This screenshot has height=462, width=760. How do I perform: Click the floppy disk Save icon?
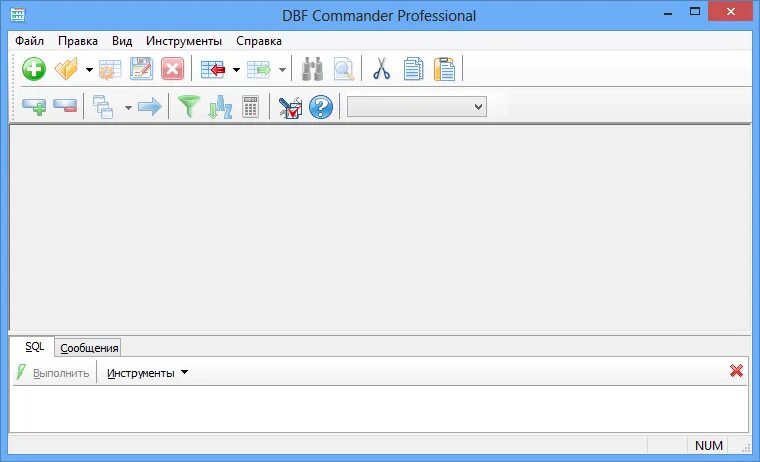click(x=142, y=69)
